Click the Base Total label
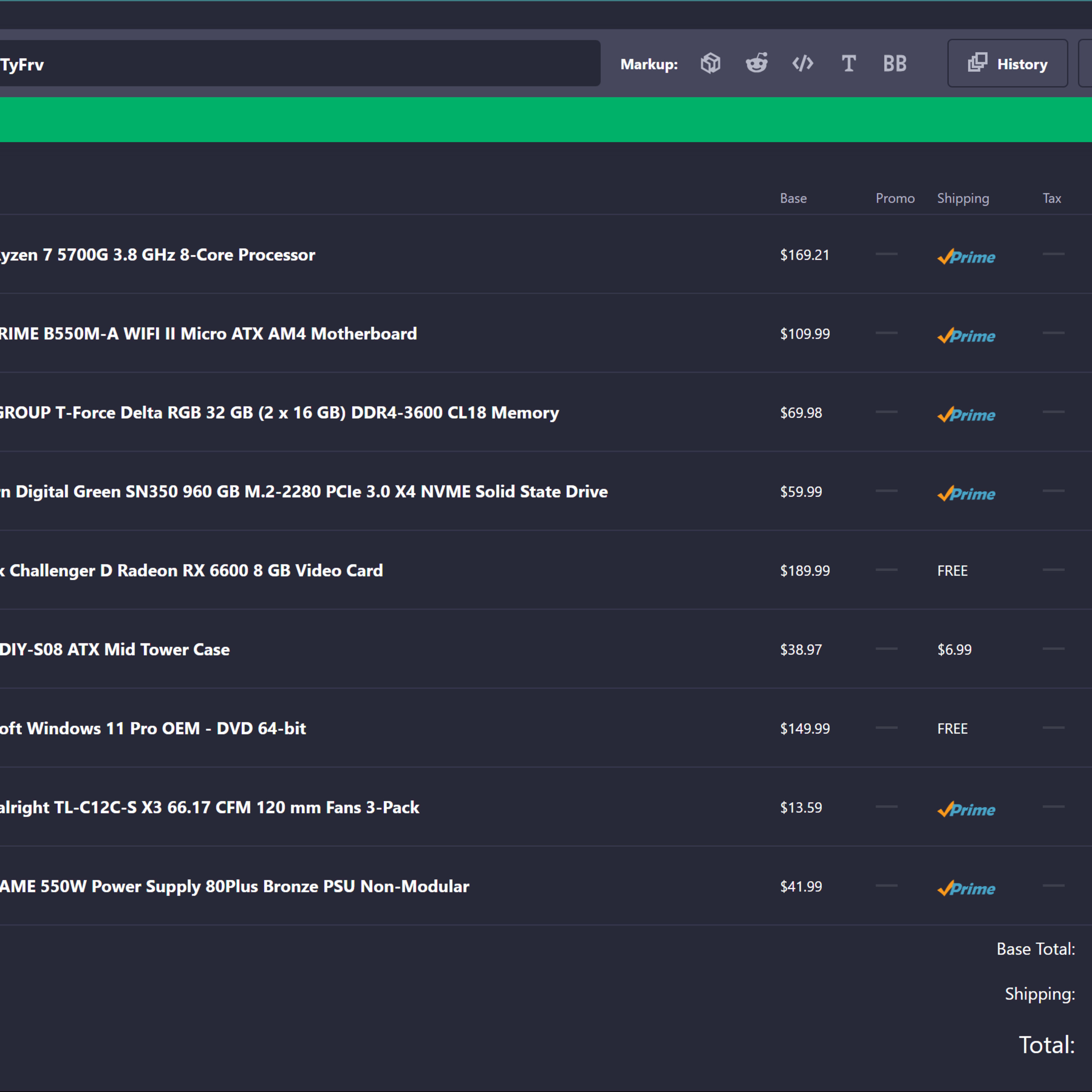 coord(1035,949)
